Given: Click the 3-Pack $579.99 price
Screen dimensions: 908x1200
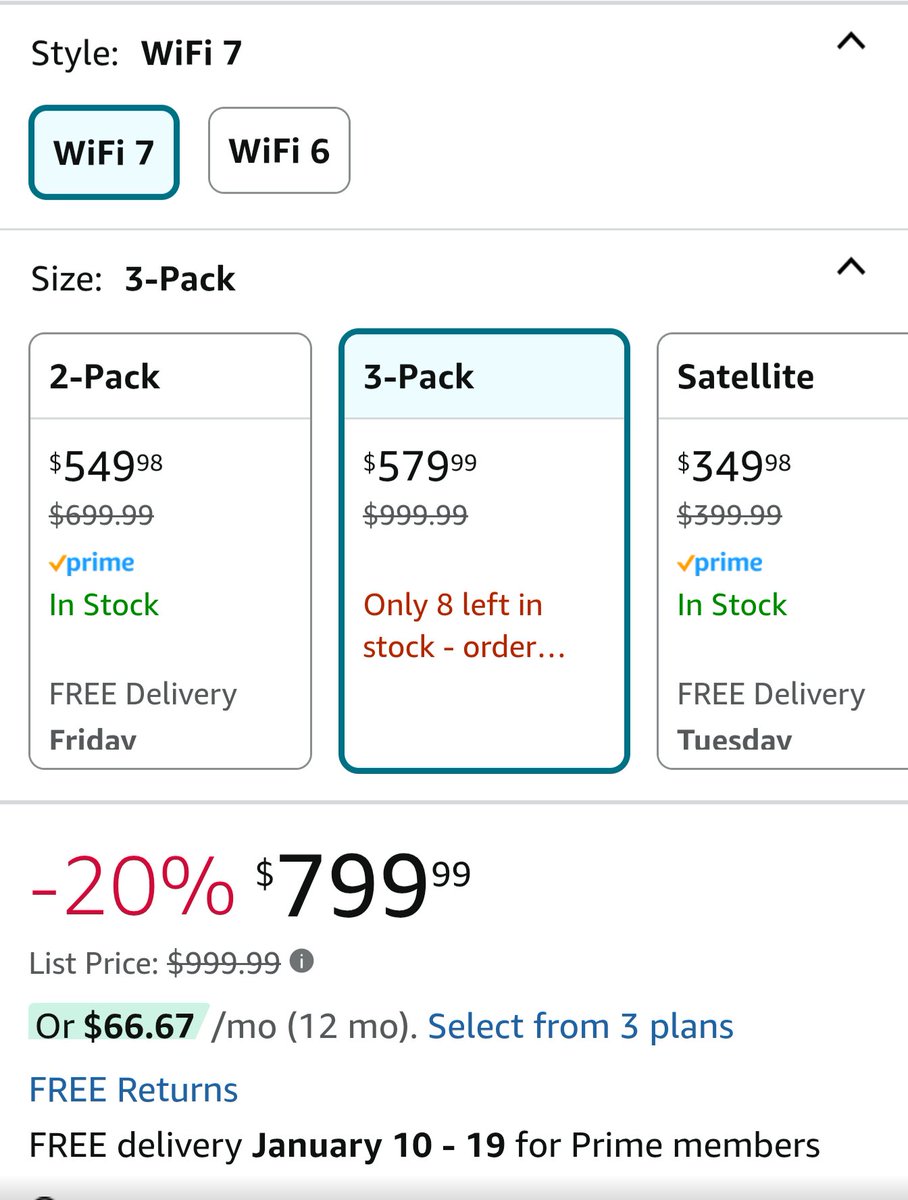Looking at the screenshot, I should pyautogui.click(x=420, y=465).
